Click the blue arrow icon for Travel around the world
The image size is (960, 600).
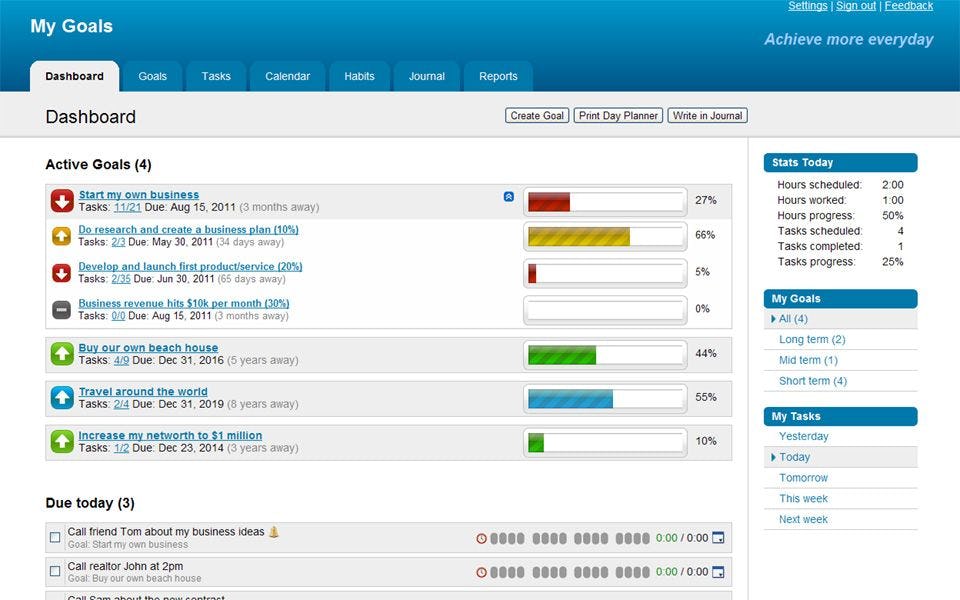point(61,397)
